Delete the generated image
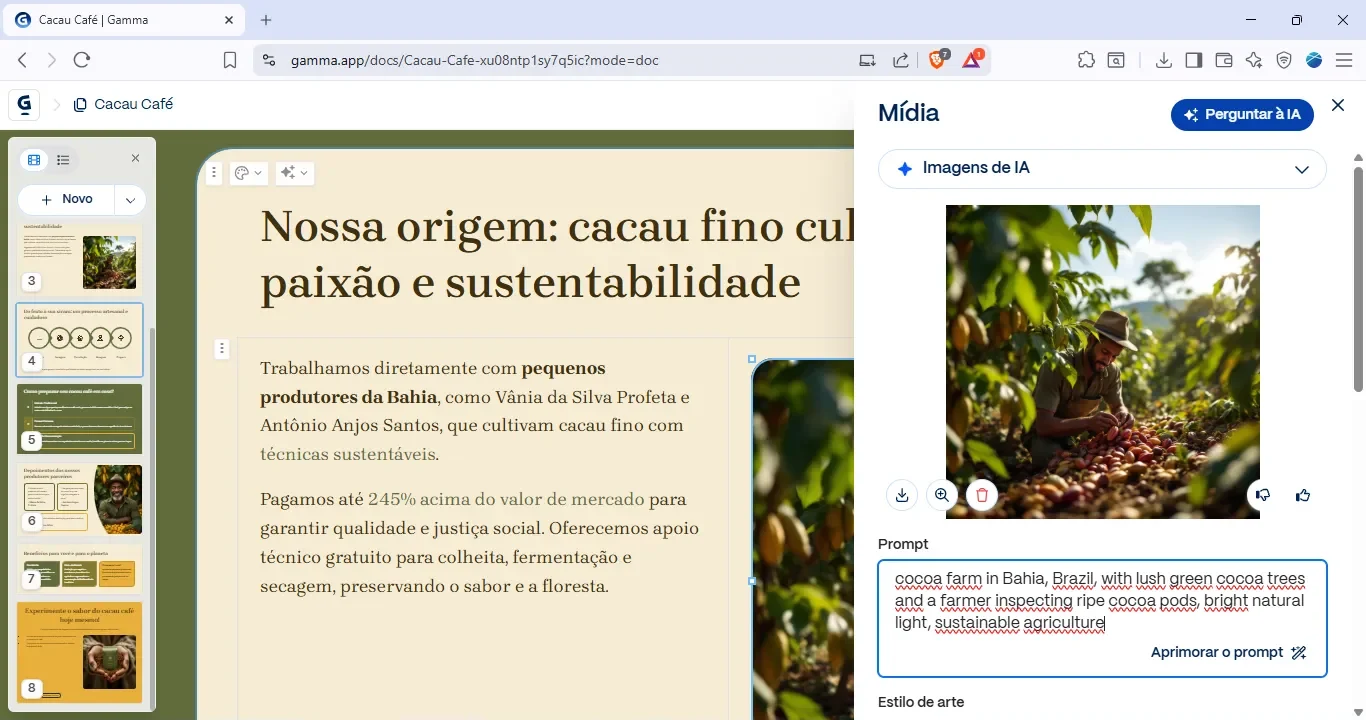 coord(982,495)
